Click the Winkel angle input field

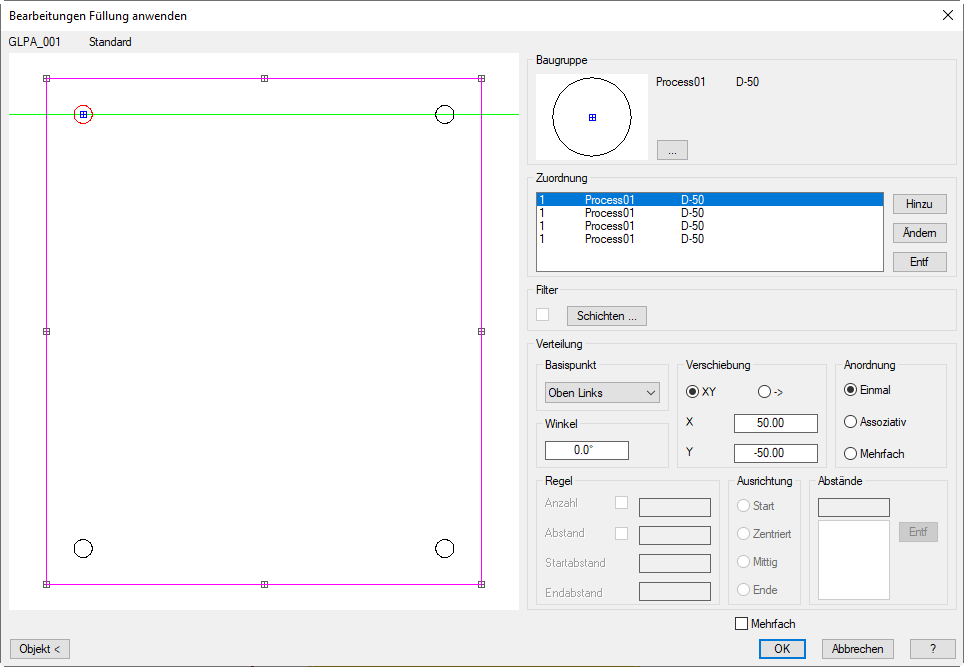[x=586, y=450]
